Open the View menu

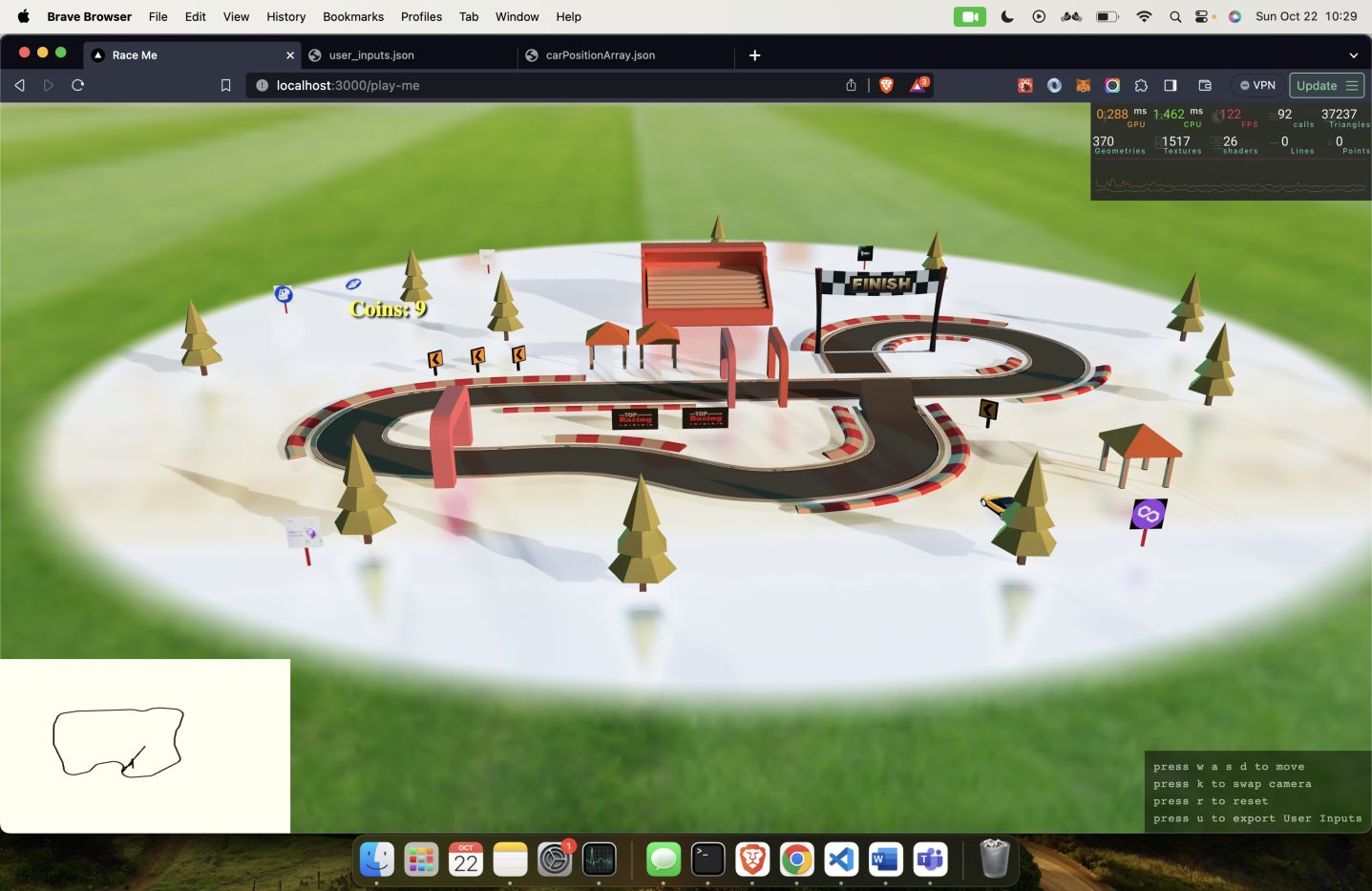pos(236,16)
